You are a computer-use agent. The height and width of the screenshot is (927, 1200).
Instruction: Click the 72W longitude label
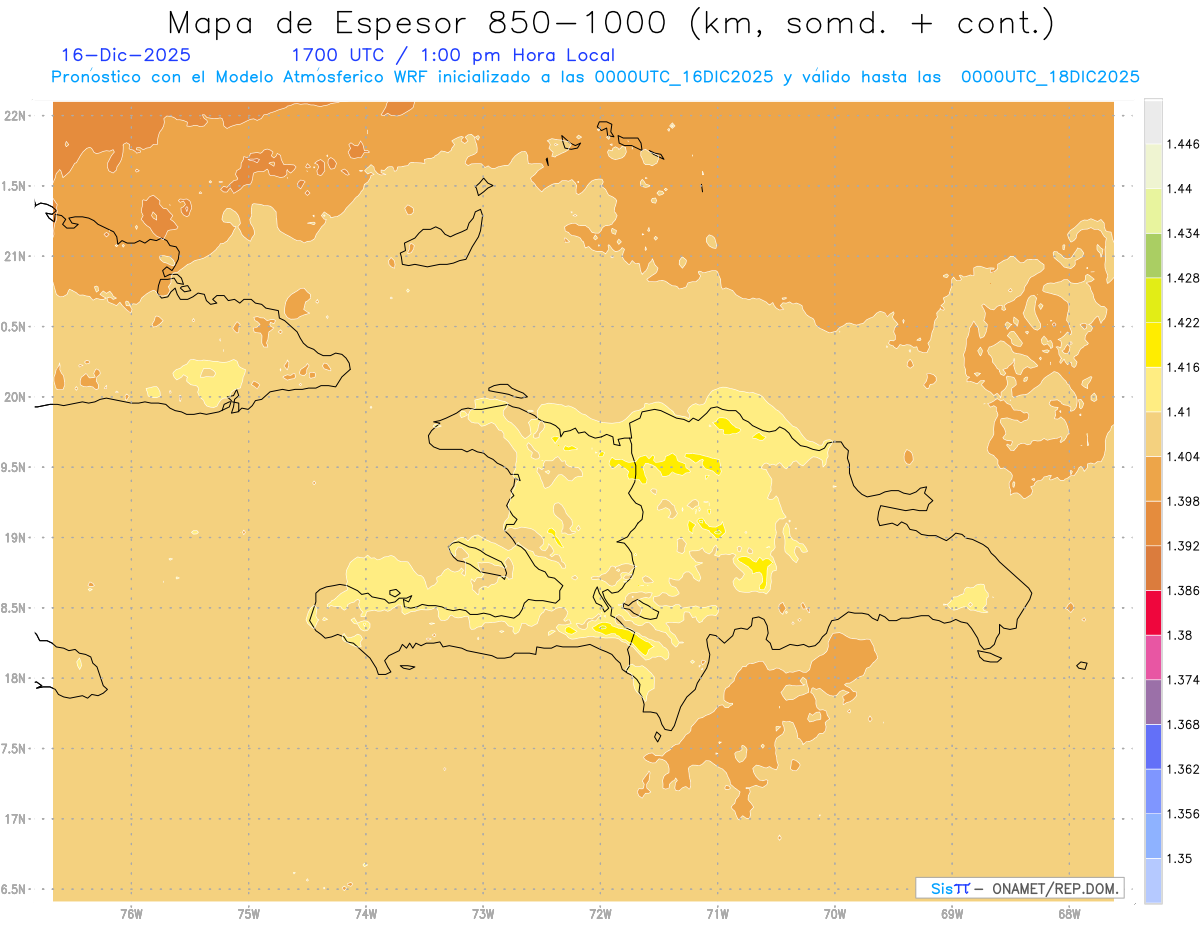pyautogui.click(x=600, y=913)
